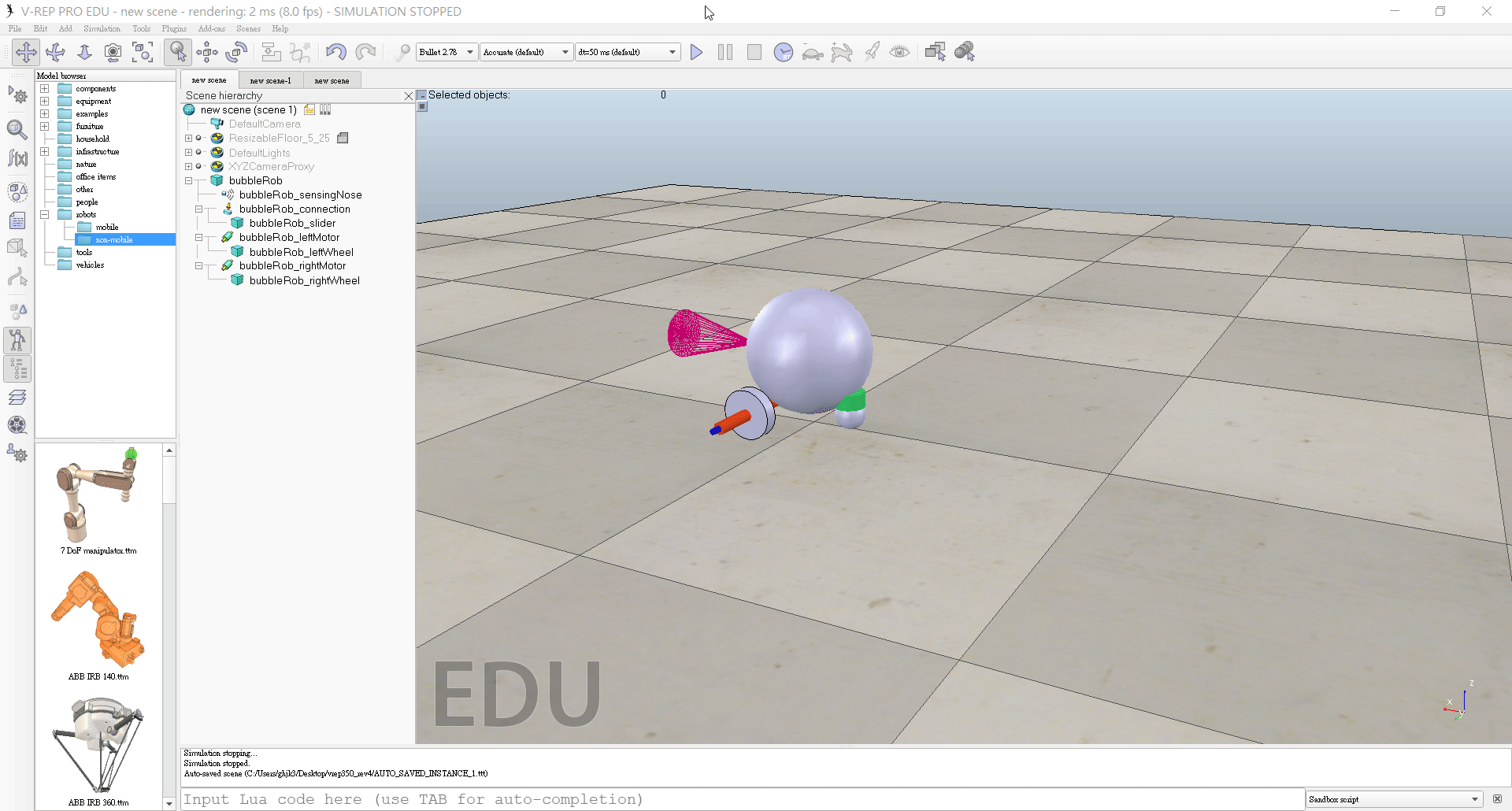
Task: Open the object/item rotate tool
Action: (236, 52)
